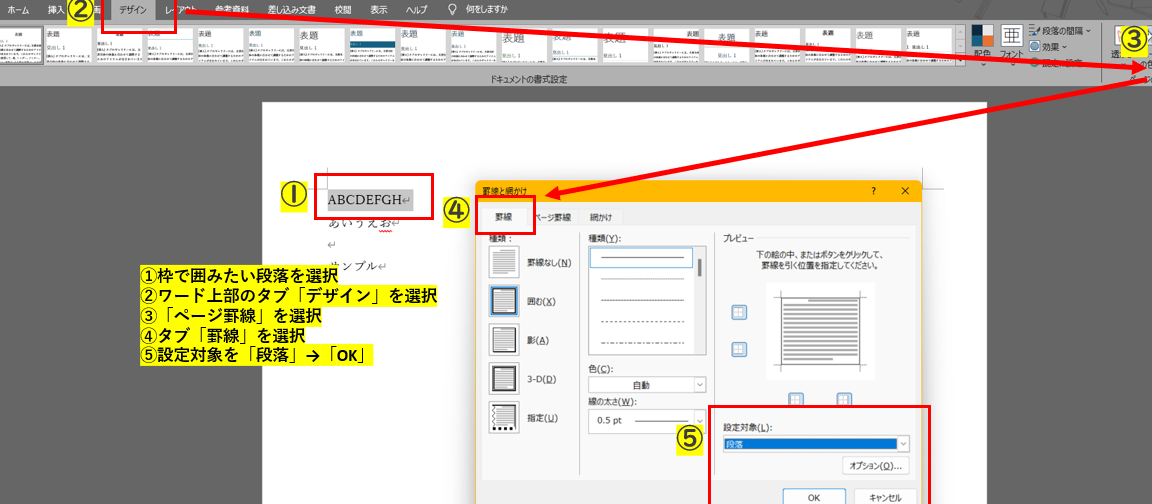Switch to the 網かけ tab
Viewport: 1152px width, 504px height.
click(x=600, y=217)
